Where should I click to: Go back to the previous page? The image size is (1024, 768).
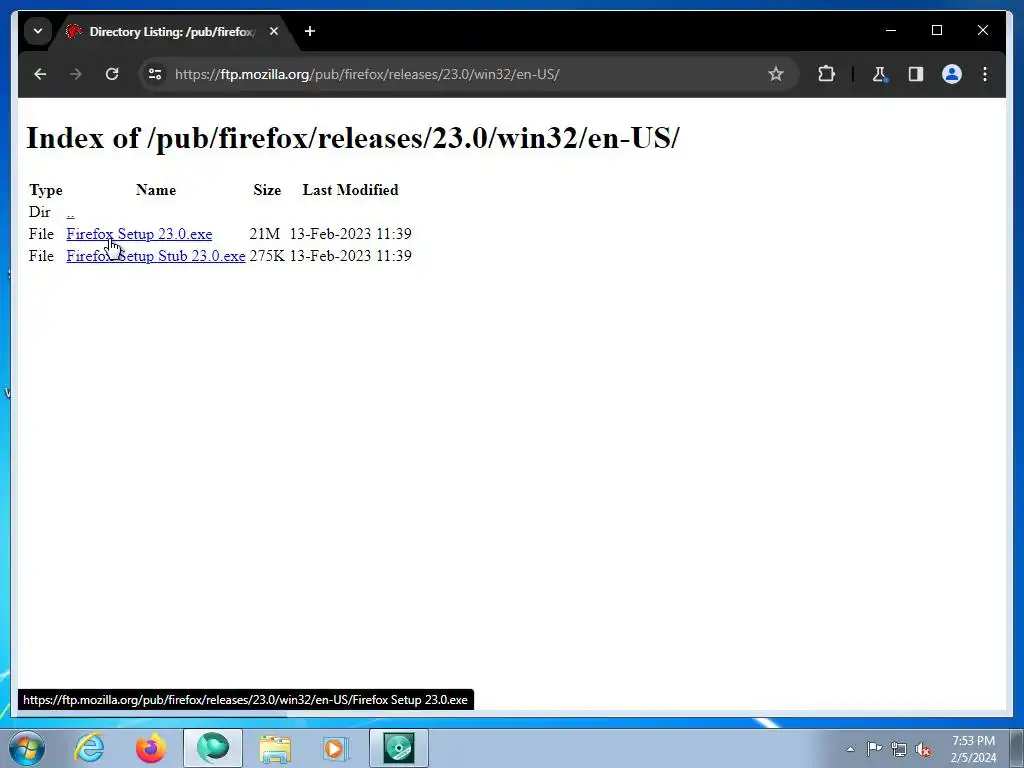tap(40, 74)
